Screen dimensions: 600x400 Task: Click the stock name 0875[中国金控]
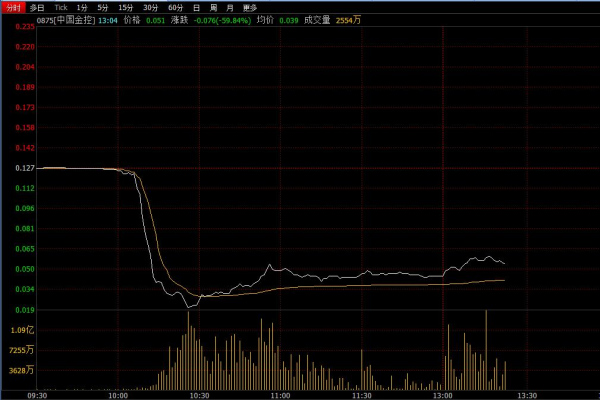tap(66, 20)
